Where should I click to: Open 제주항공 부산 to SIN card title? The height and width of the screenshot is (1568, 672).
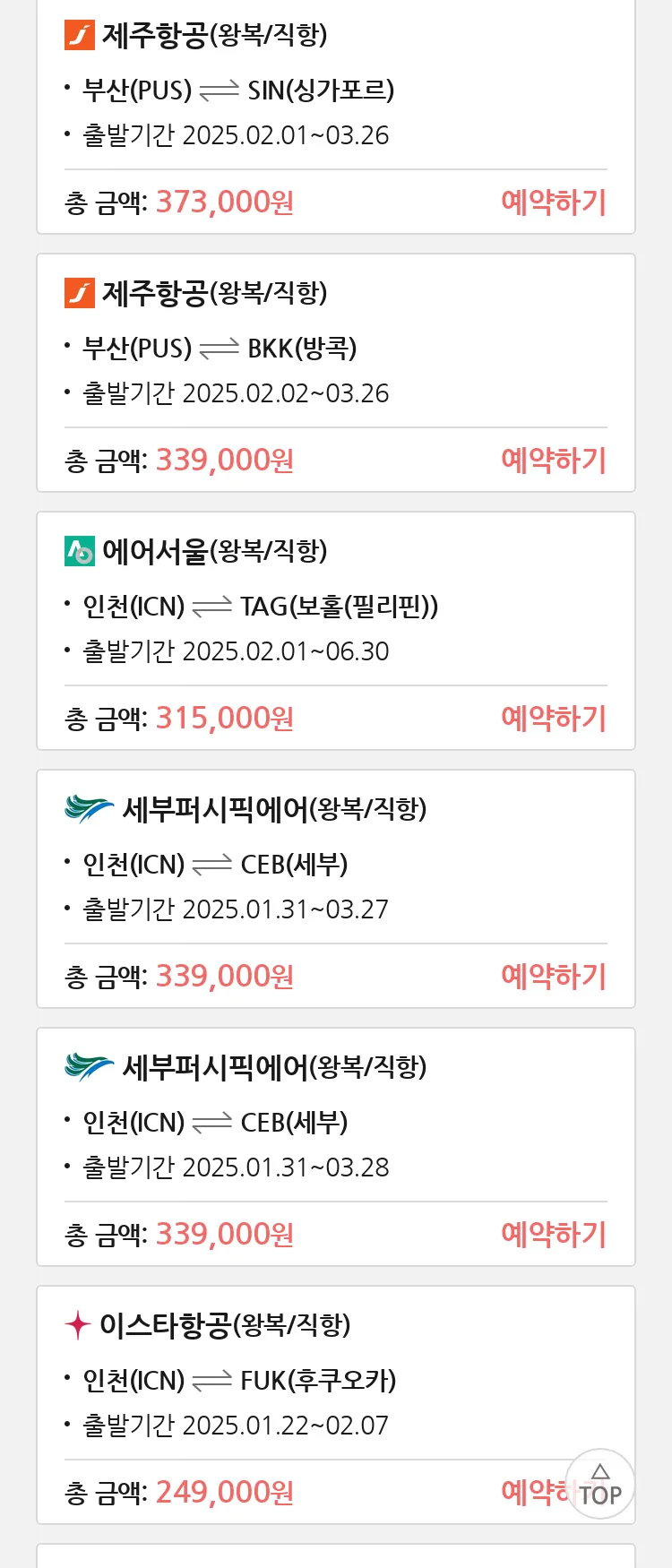click(215, 35)
